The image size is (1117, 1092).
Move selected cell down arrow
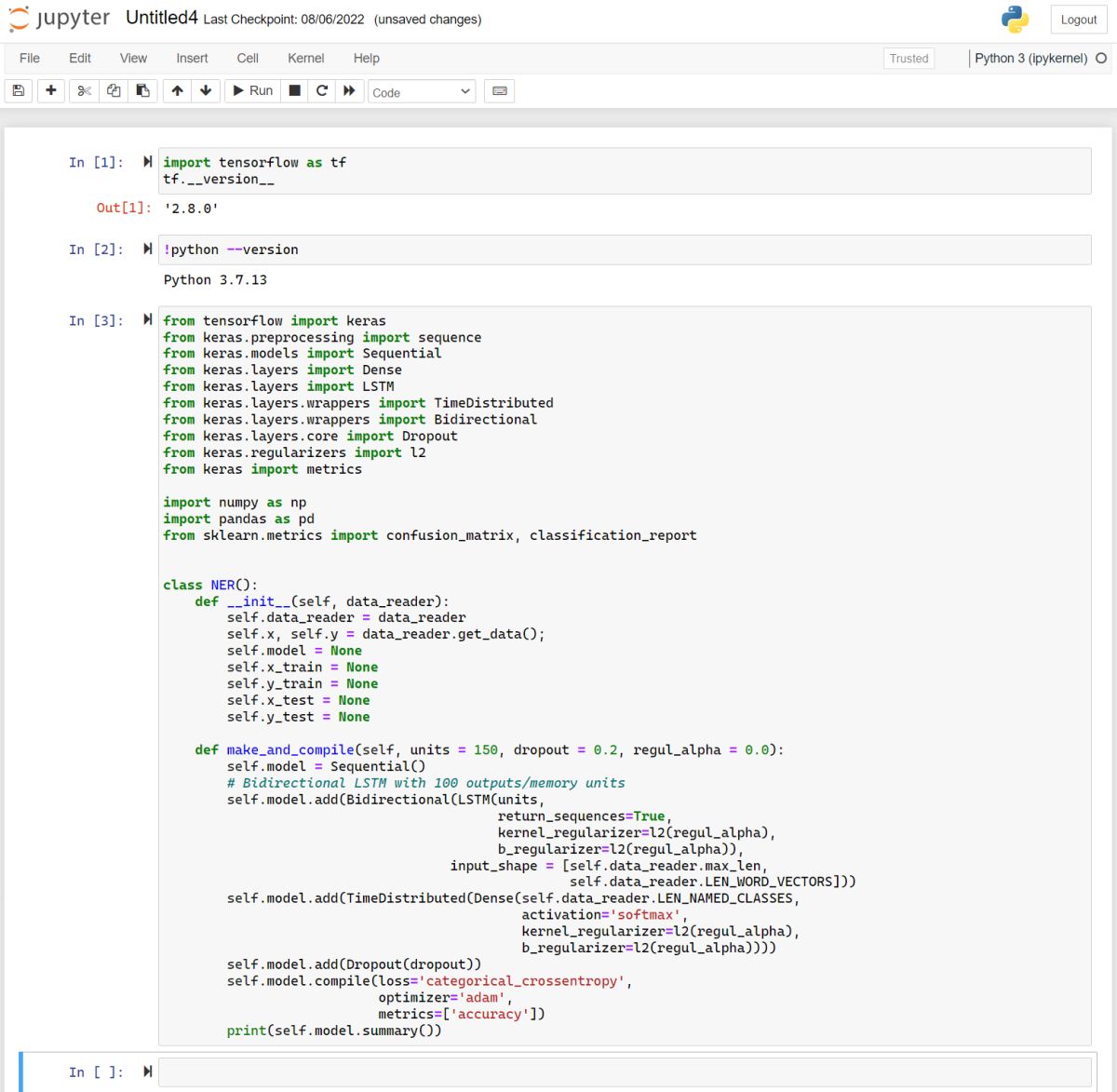(206, 90)
